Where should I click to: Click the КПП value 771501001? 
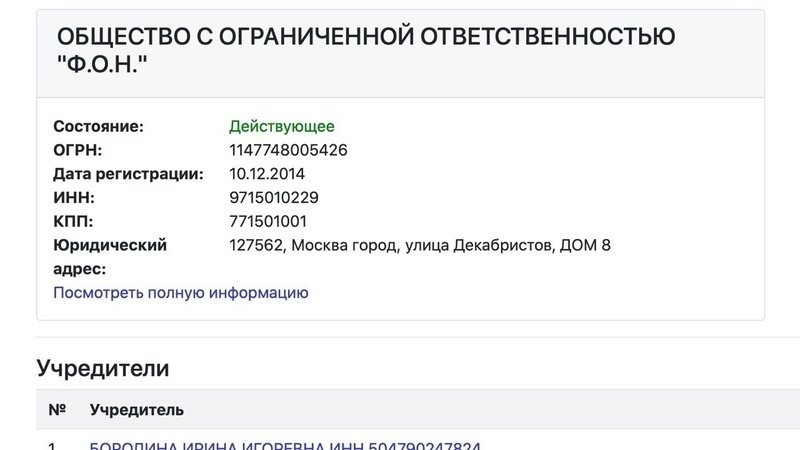[268, 221]
